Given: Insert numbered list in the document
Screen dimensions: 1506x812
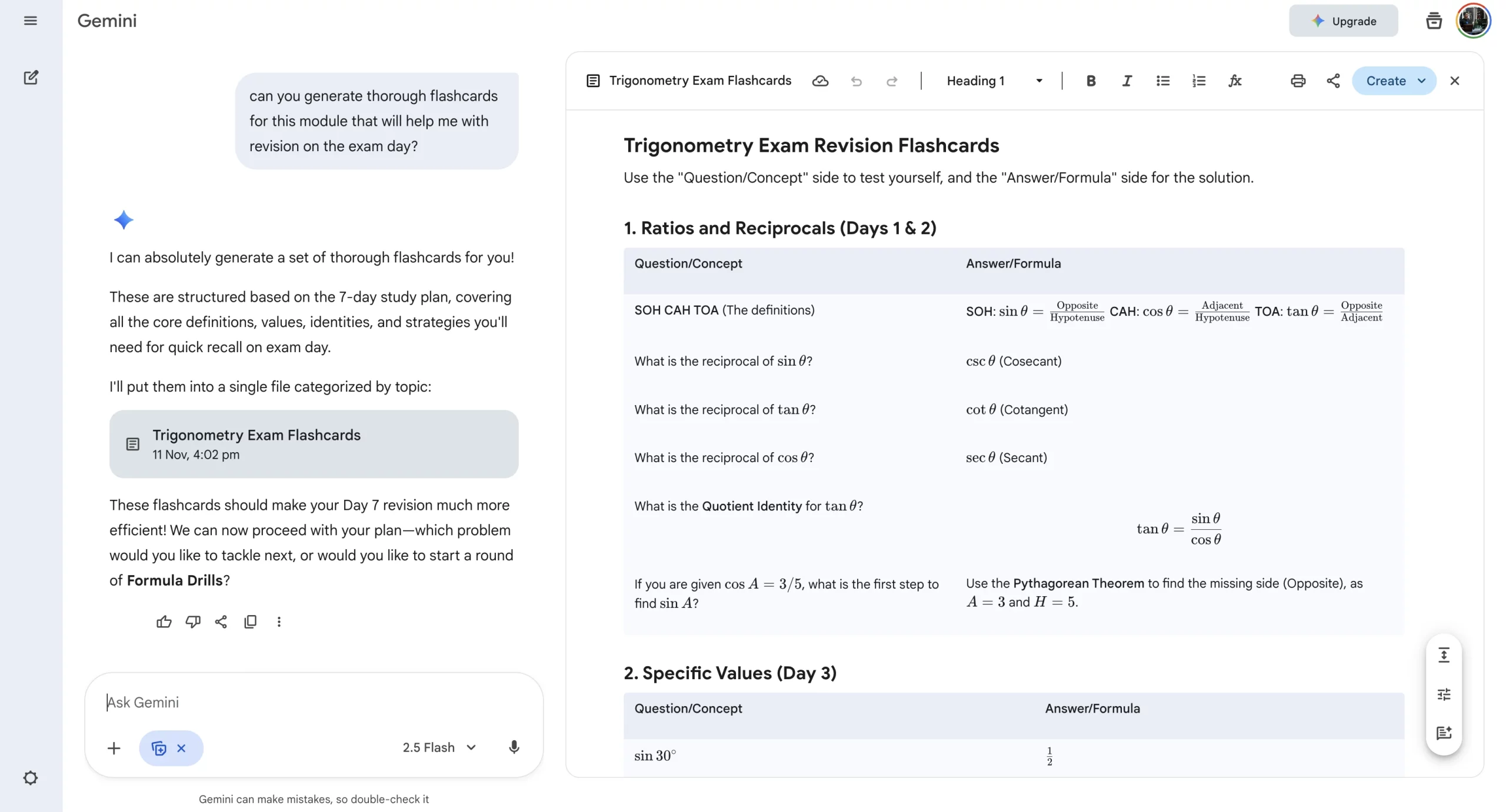Looking at the screenshot, I should (x=1198, y=81).
